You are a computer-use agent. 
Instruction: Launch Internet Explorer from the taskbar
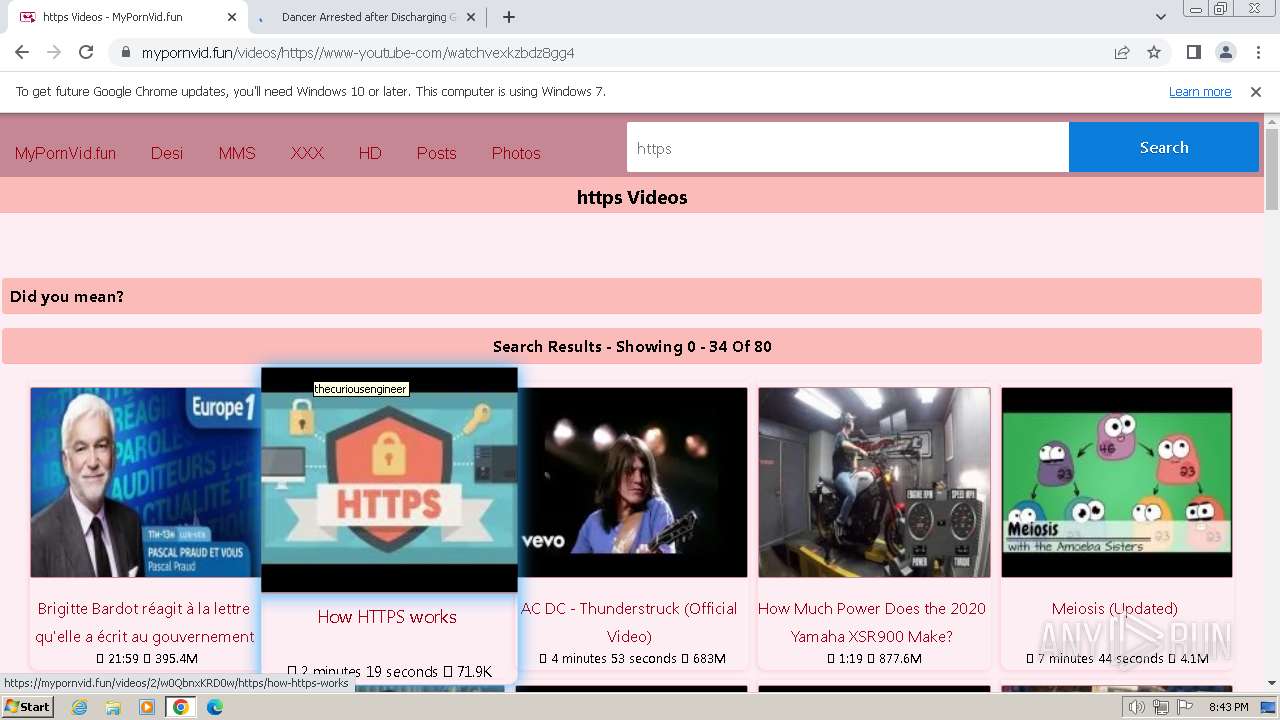[x=80, y=707]
